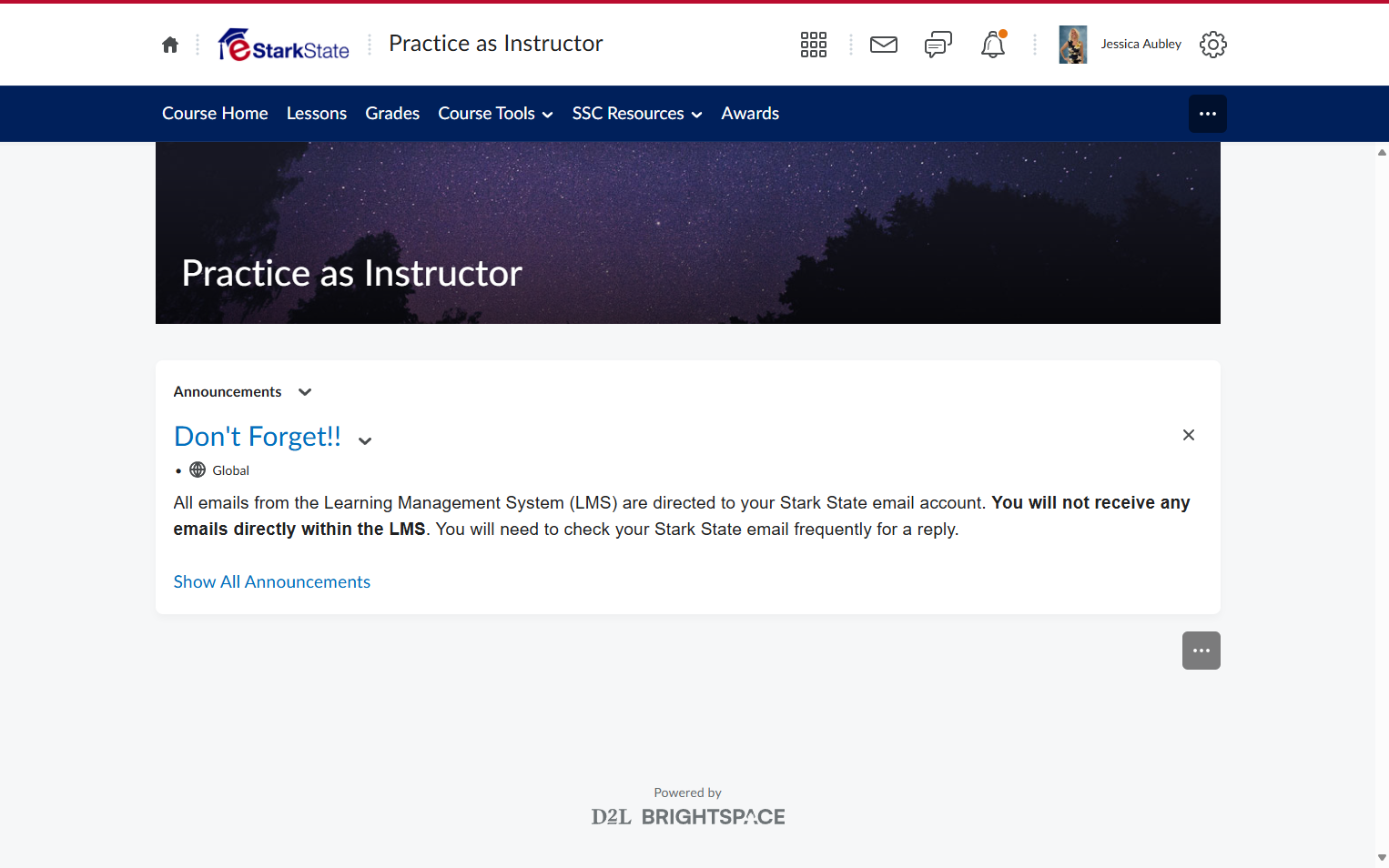Click scrollbar up arrow
Viewport: 1389px width, 868px height.
pyautogui.click(x=1382, y=152)
